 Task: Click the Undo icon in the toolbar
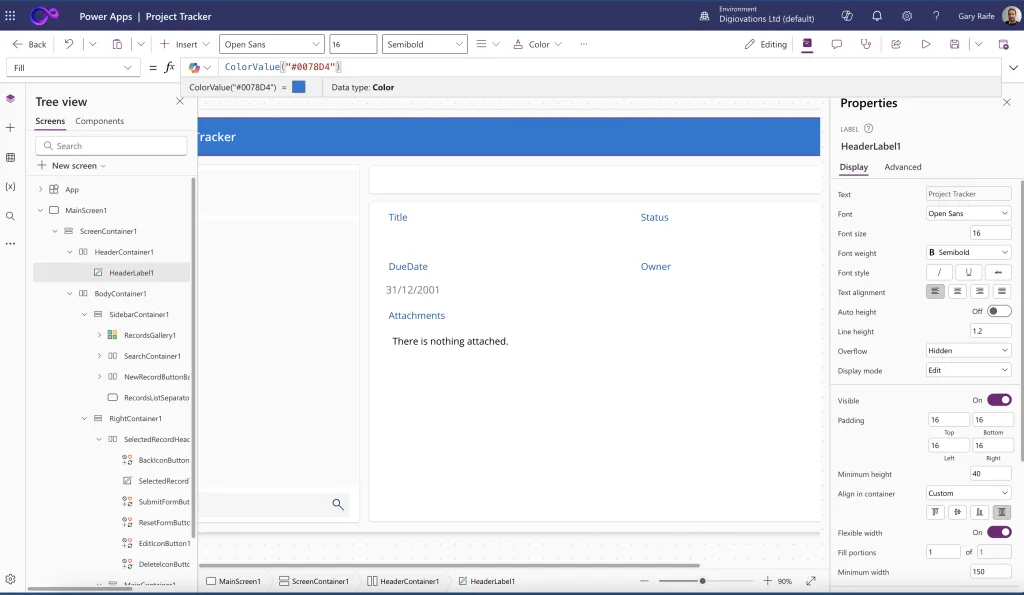[69, 44]
